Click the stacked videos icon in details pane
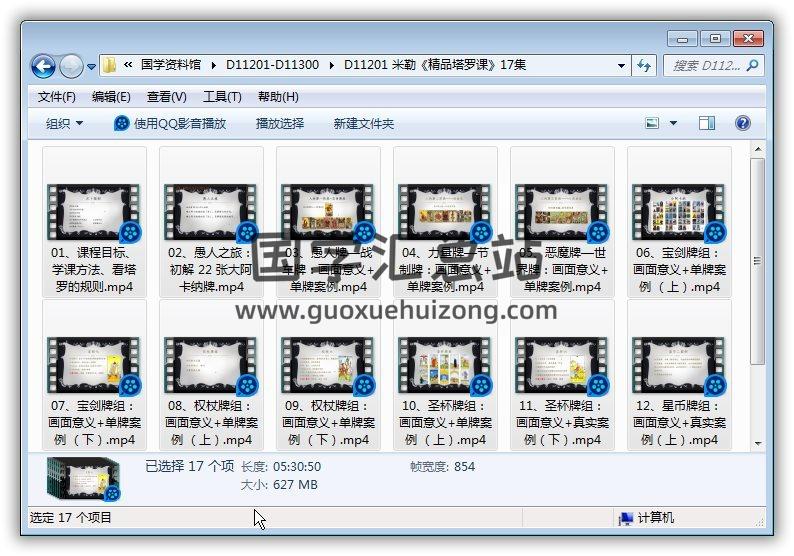The width and height of the screenshot is (794, 556). click(84, 479)
